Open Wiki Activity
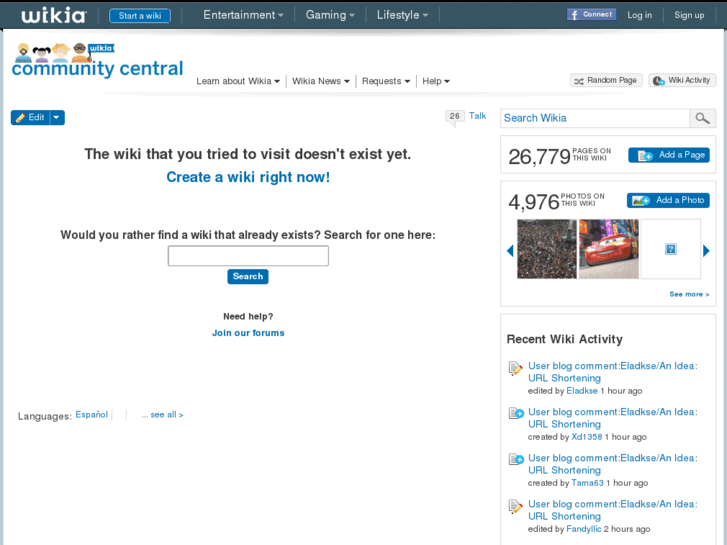Screen dimensions: 727x545 (682, 80)
